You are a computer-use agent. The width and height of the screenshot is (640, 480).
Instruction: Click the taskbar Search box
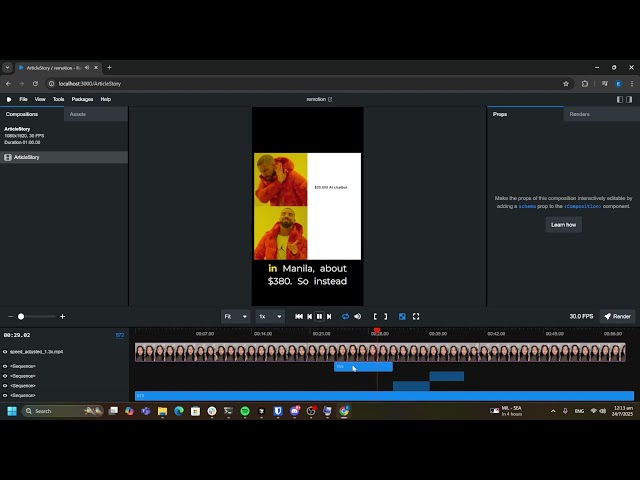62,411
